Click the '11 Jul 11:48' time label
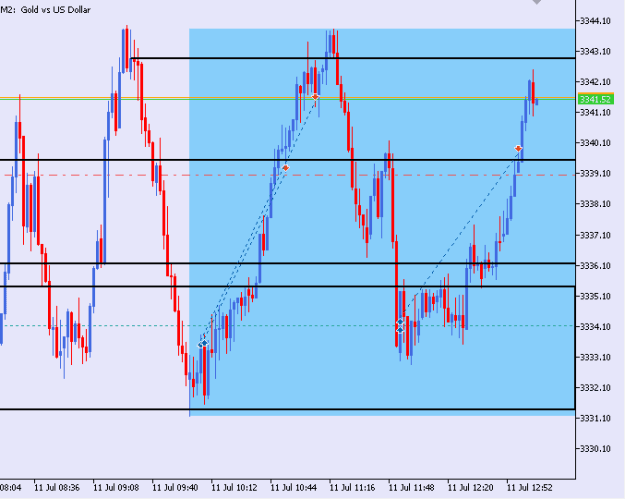The image size is (625, 499). (x=411, y=488)
